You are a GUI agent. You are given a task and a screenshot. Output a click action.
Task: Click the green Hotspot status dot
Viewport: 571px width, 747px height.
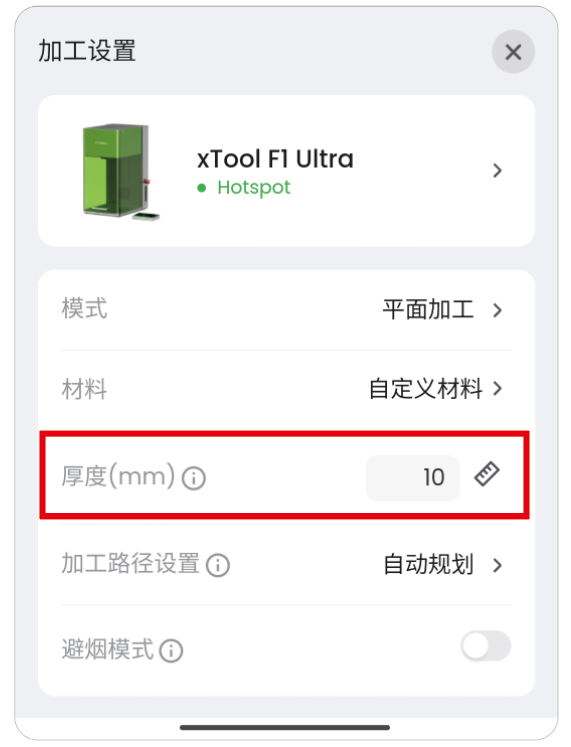[201, 188]
